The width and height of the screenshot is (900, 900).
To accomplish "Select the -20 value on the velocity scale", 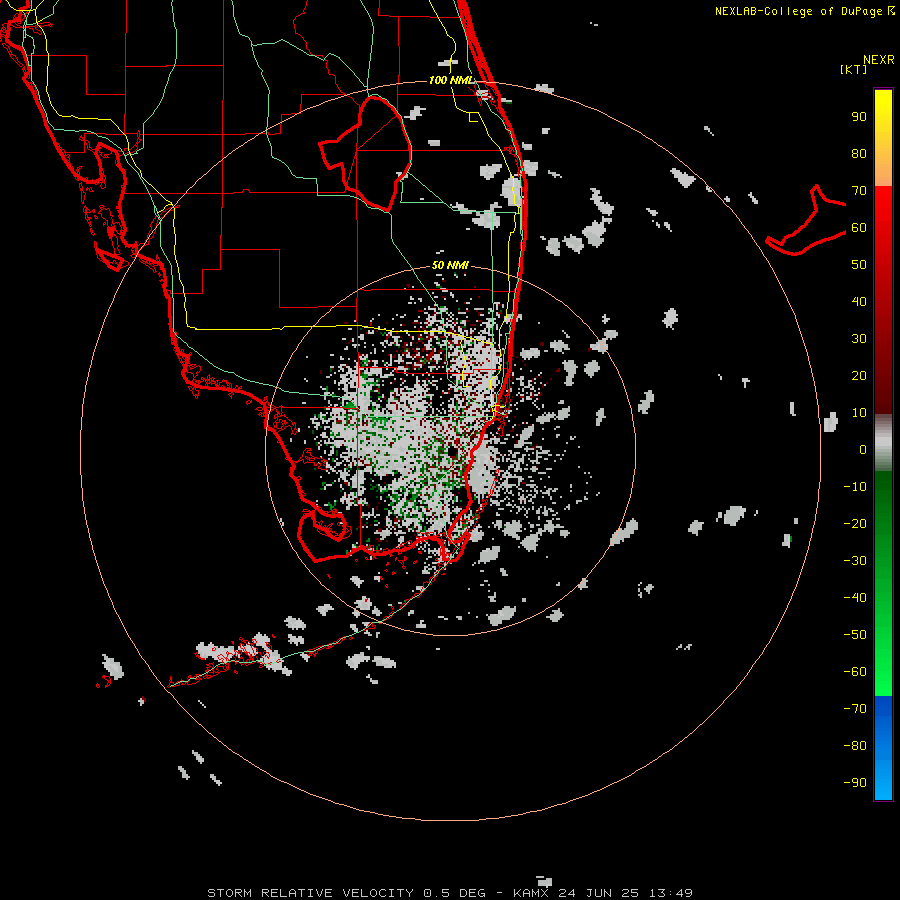I will (x=855, y=524).
